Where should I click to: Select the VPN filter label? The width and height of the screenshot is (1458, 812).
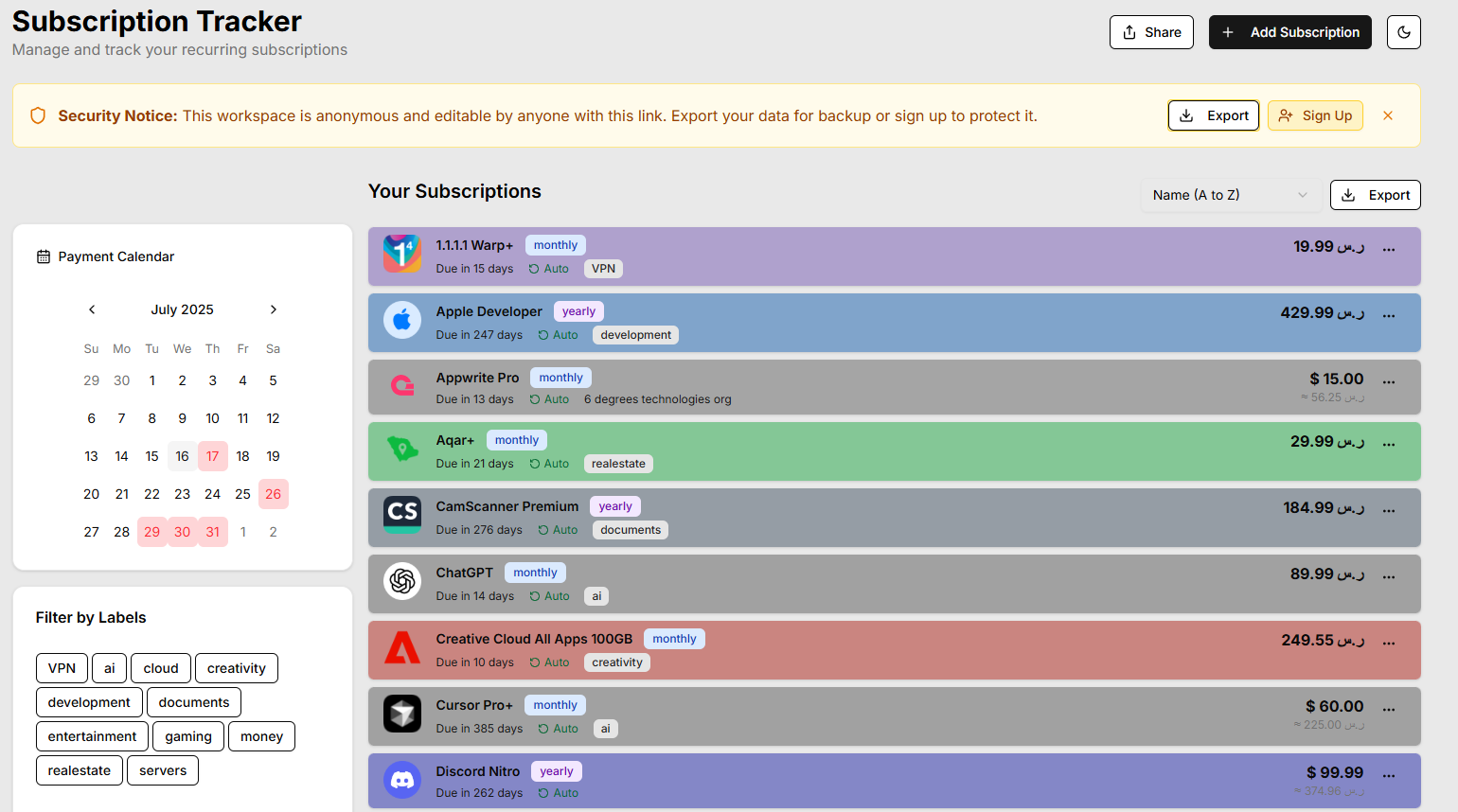click(x=62, y=667)
